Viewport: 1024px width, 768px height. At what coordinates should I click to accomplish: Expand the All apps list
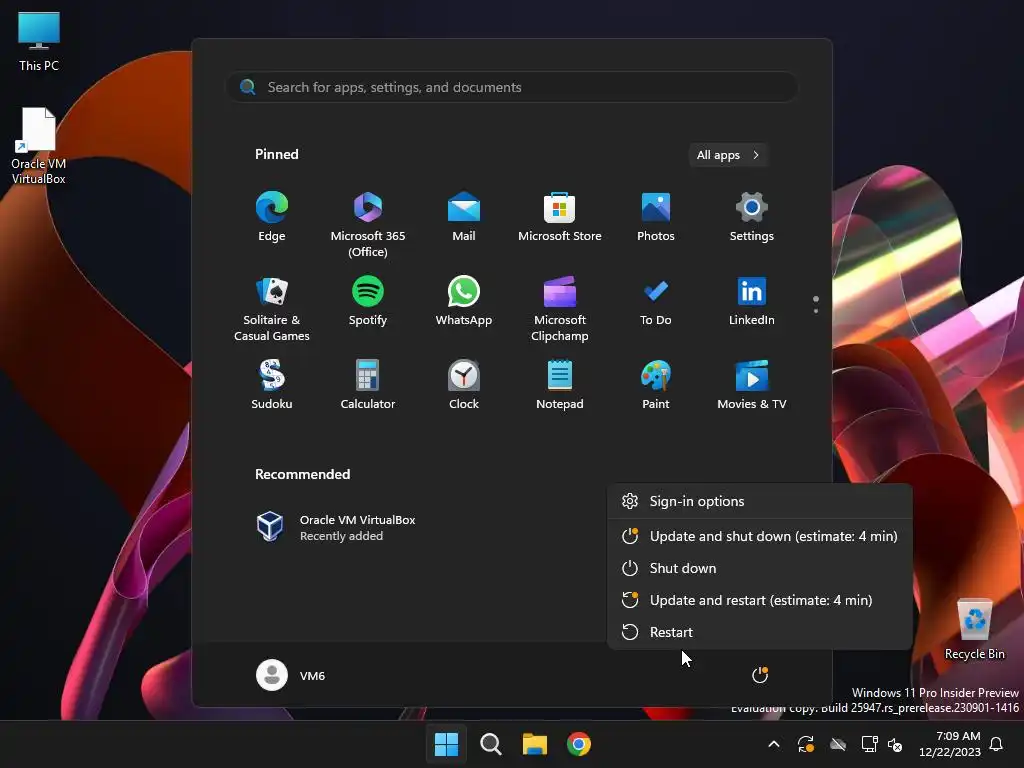(x=728, y=155)
